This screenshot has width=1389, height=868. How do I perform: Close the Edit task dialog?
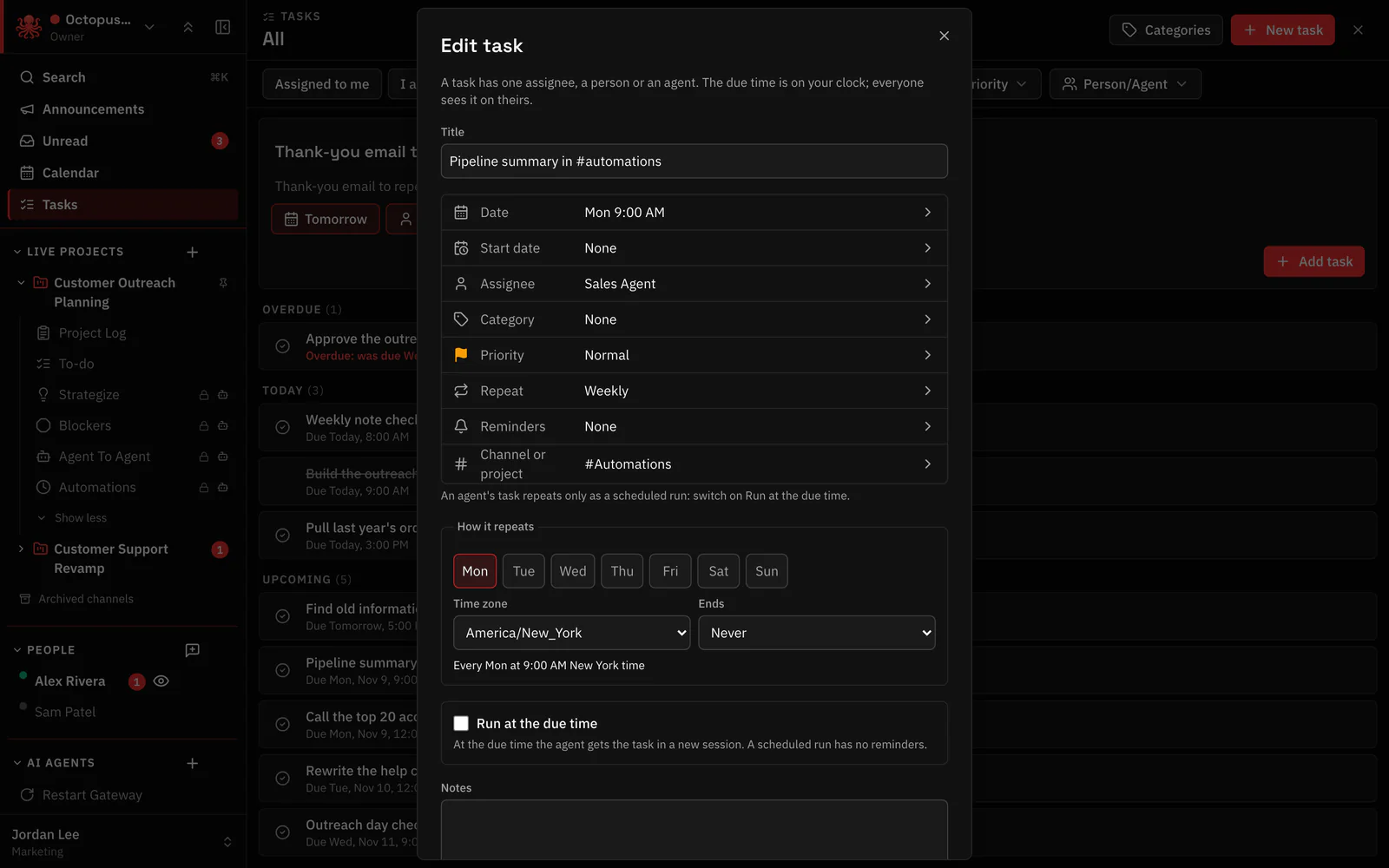pyautogui.click(x=945, y=36)
